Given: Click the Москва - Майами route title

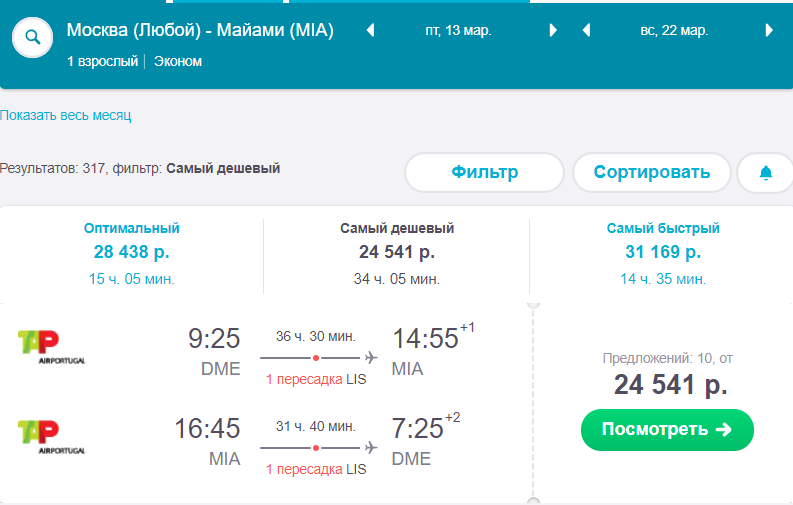Looking at the screenshot, I should (x=200, y=30).
